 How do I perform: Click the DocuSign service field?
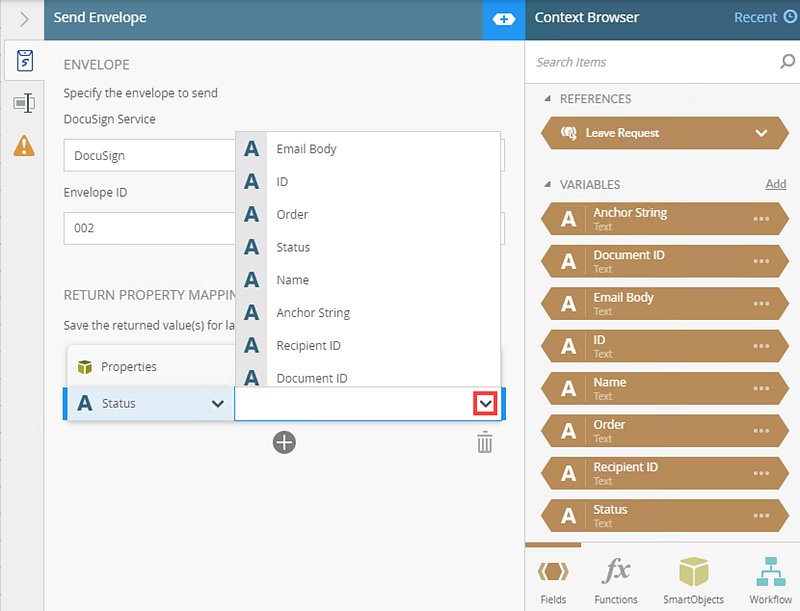click(x=149, y=156)
